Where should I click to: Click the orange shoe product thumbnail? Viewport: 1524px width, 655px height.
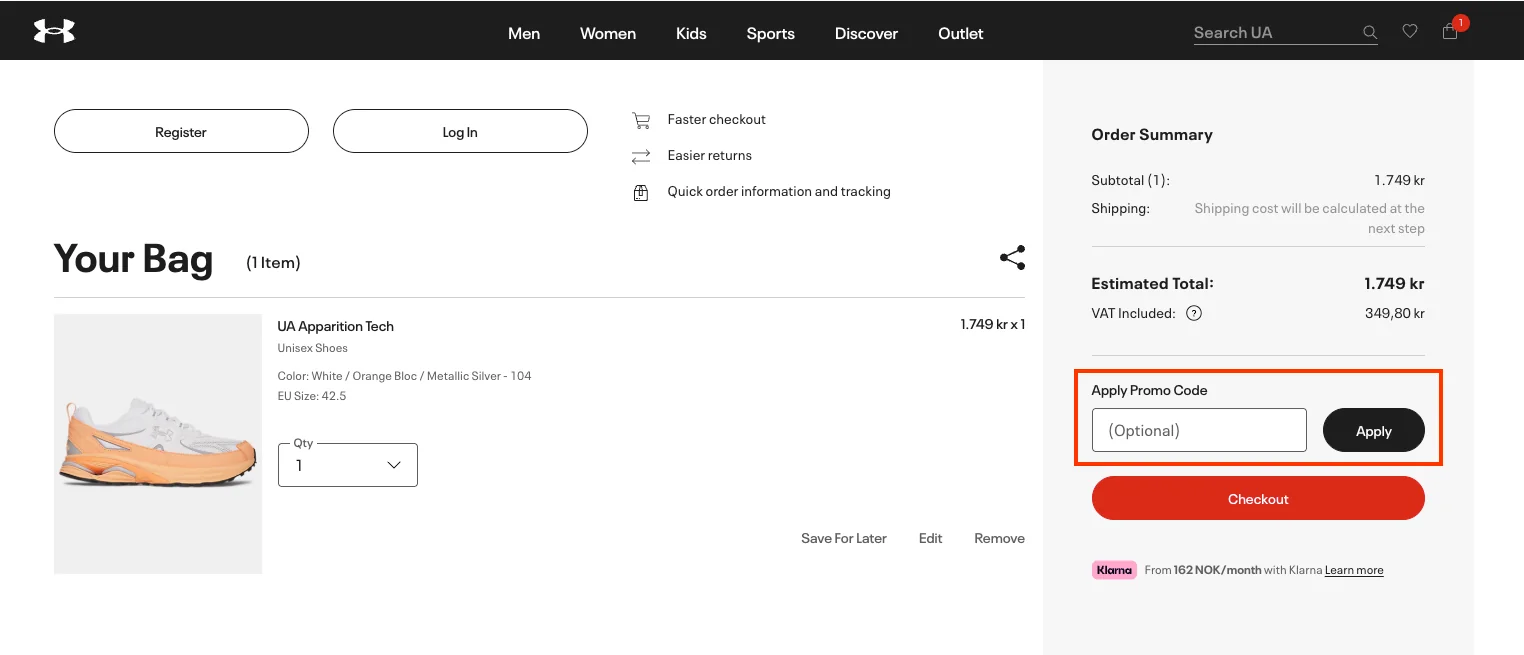pyautogui.click(x=158, y=444)
